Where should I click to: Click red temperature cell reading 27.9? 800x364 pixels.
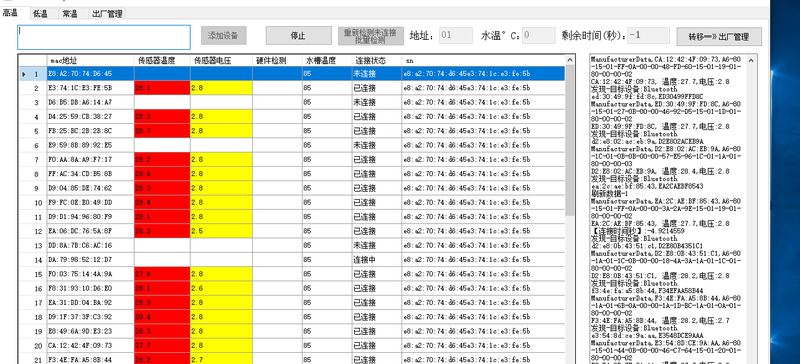click(x=162, y=274)
